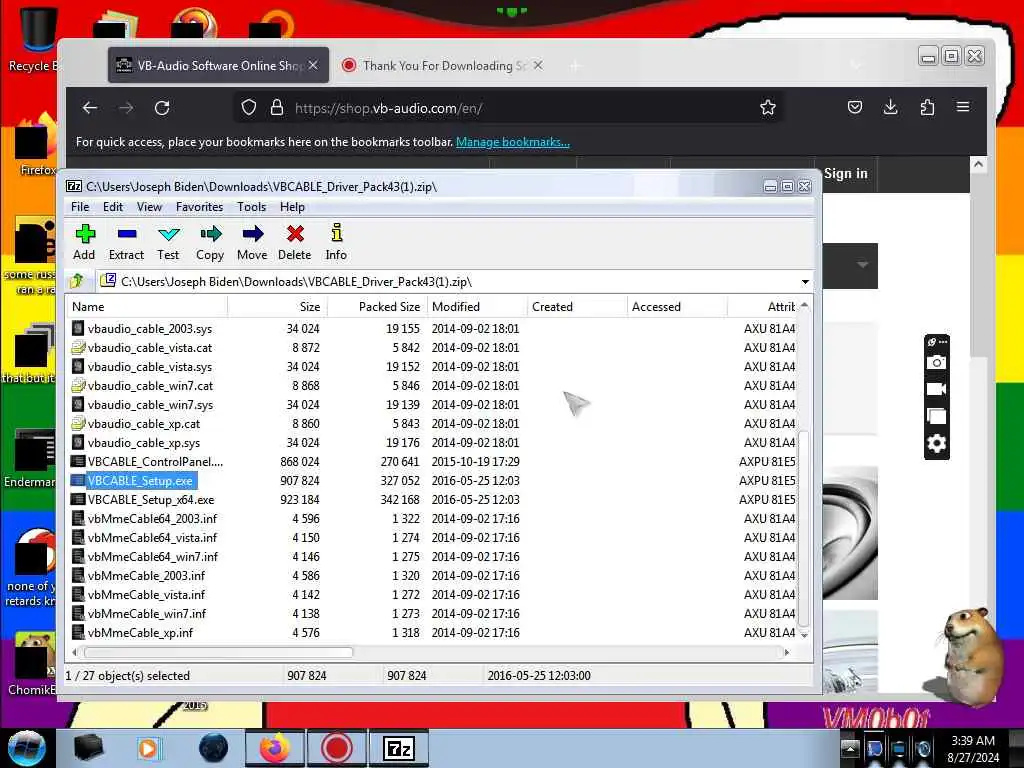Screen dimensions: 1024x768
Task: Click the Move toolbar icon
Action: click(x=252, y=242)
